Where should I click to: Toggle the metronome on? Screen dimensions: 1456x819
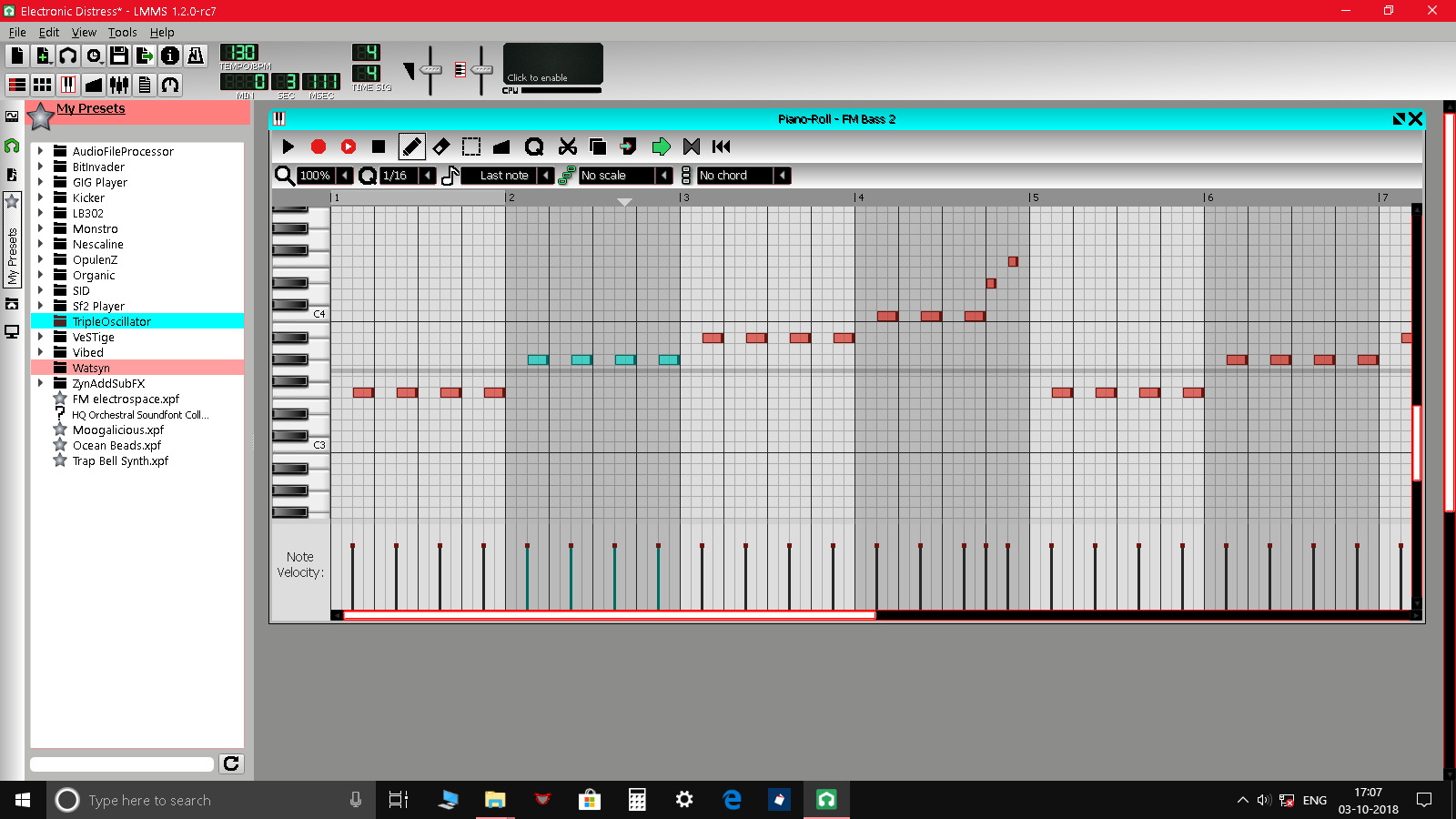coord(195,56)
